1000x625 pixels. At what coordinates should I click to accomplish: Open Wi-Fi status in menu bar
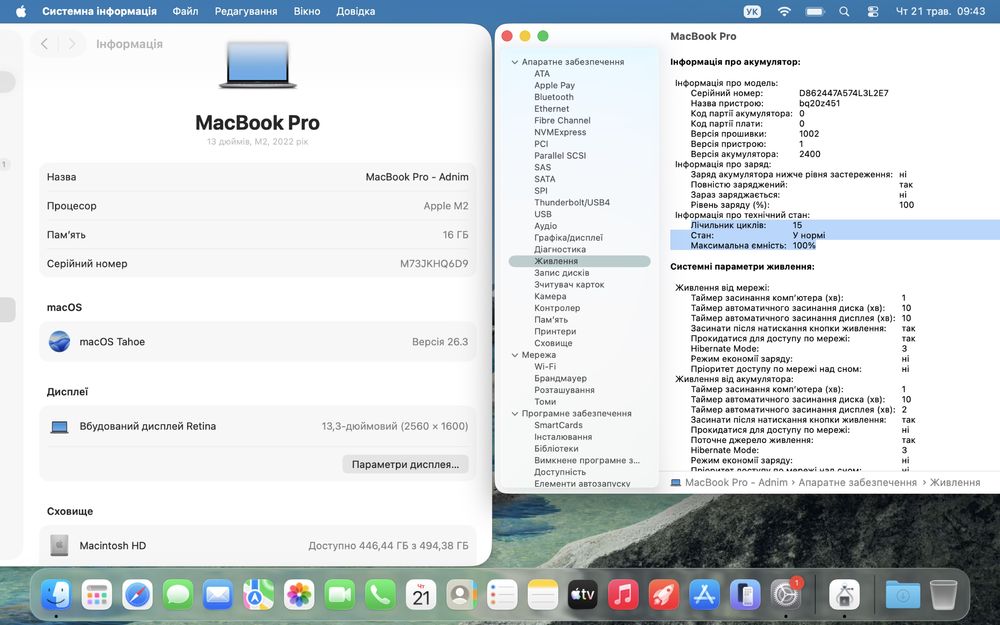tap(784, 11)
